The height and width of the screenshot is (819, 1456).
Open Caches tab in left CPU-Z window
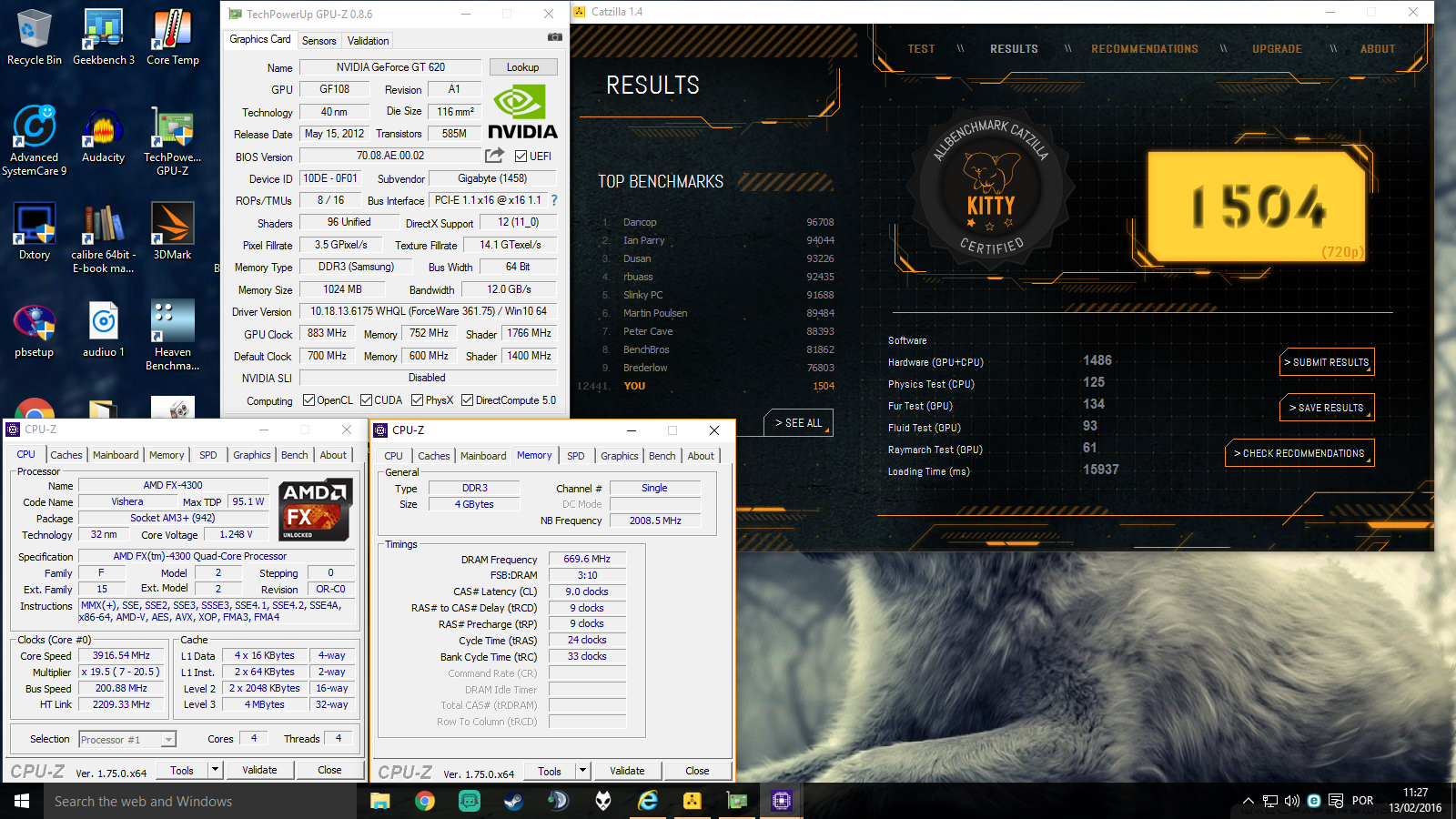66,455
